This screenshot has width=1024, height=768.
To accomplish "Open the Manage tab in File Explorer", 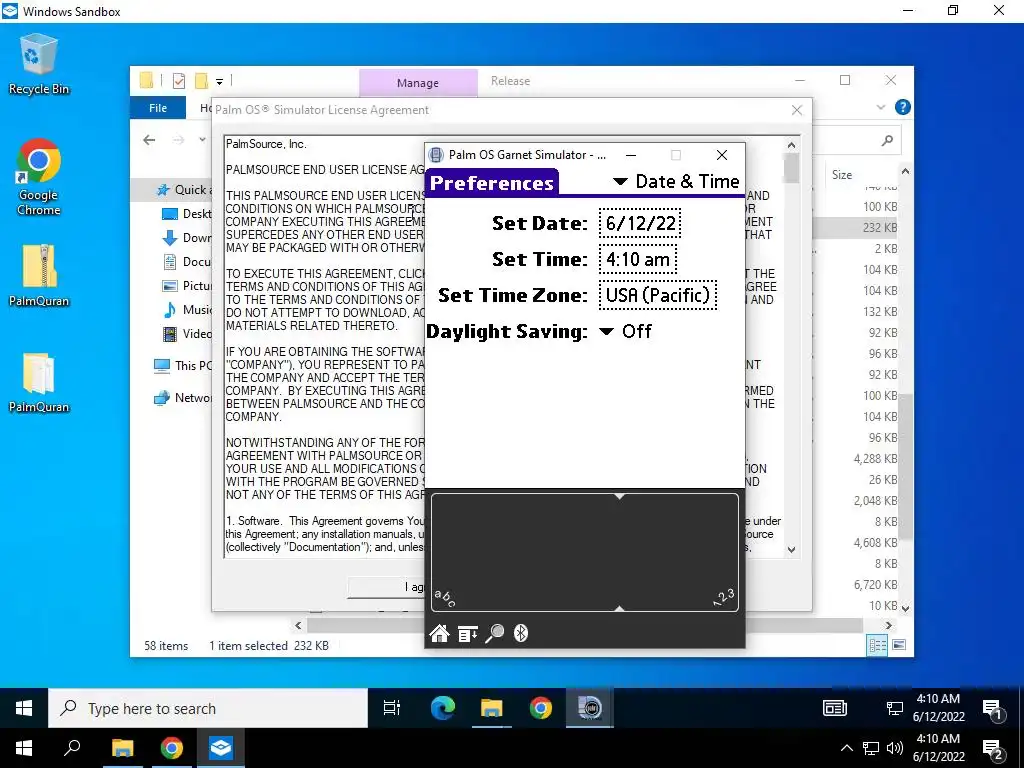I will coord(418,83).
